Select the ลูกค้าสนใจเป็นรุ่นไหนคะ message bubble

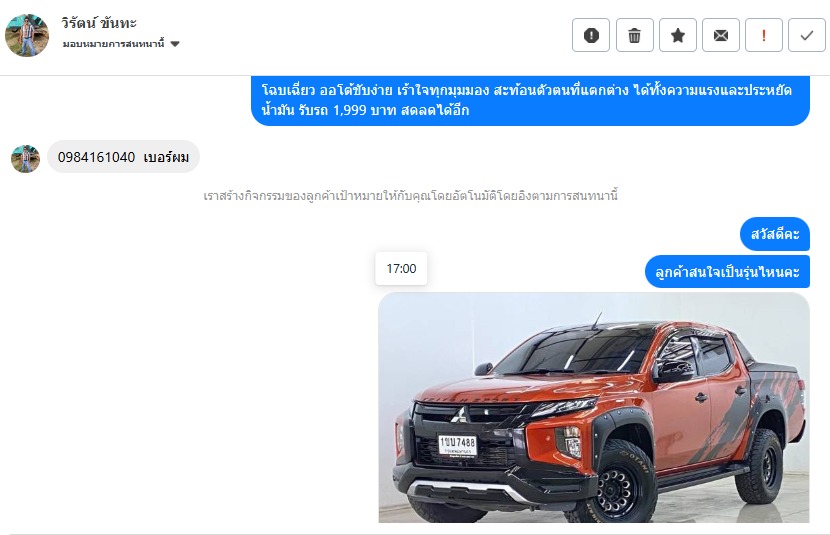(x=727, y=272)
